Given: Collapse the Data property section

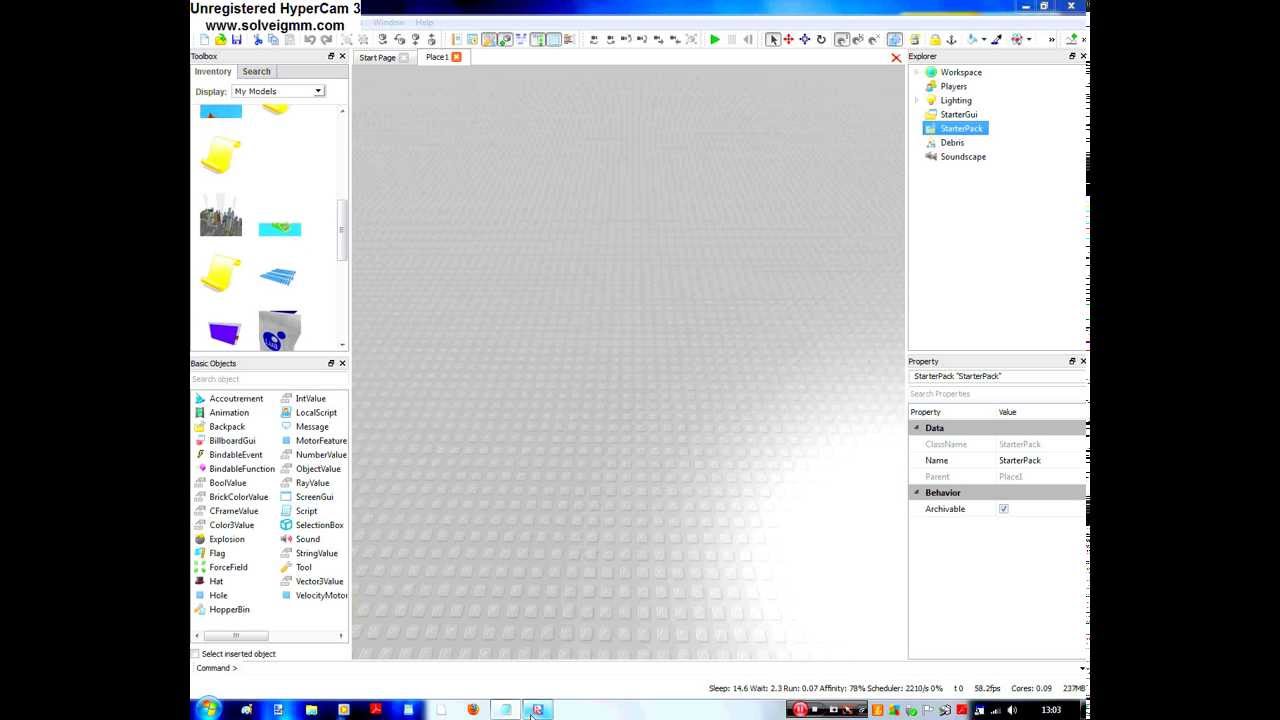Looking at the screenshot, I should [x=916, y=428].
